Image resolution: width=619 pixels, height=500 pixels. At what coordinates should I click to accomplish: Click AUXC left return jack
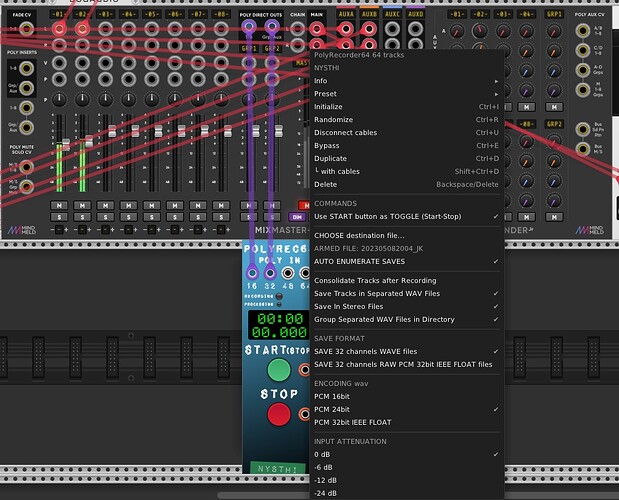tap(392, 29)
